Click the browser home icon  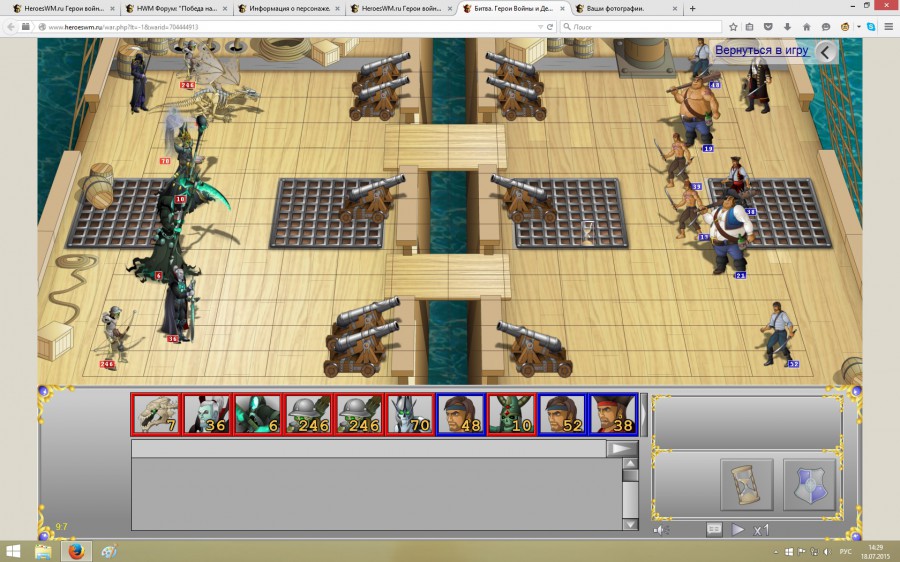(806, 27)
